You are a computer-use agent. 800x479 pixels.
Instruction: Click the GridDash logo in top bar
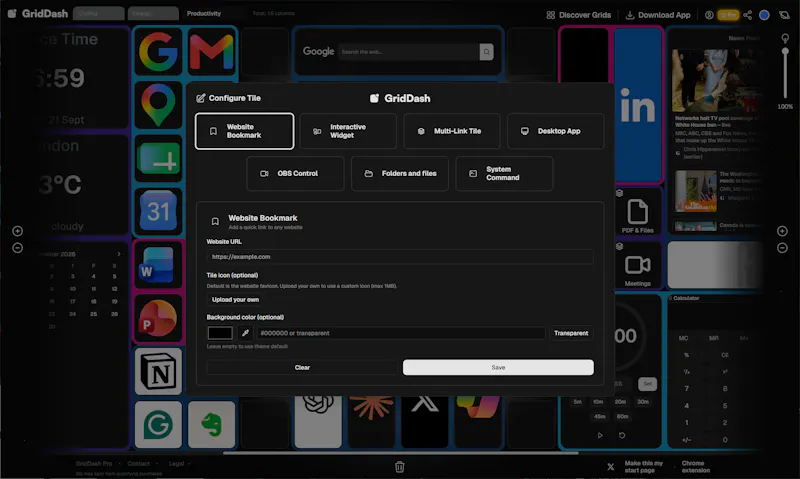38,14
